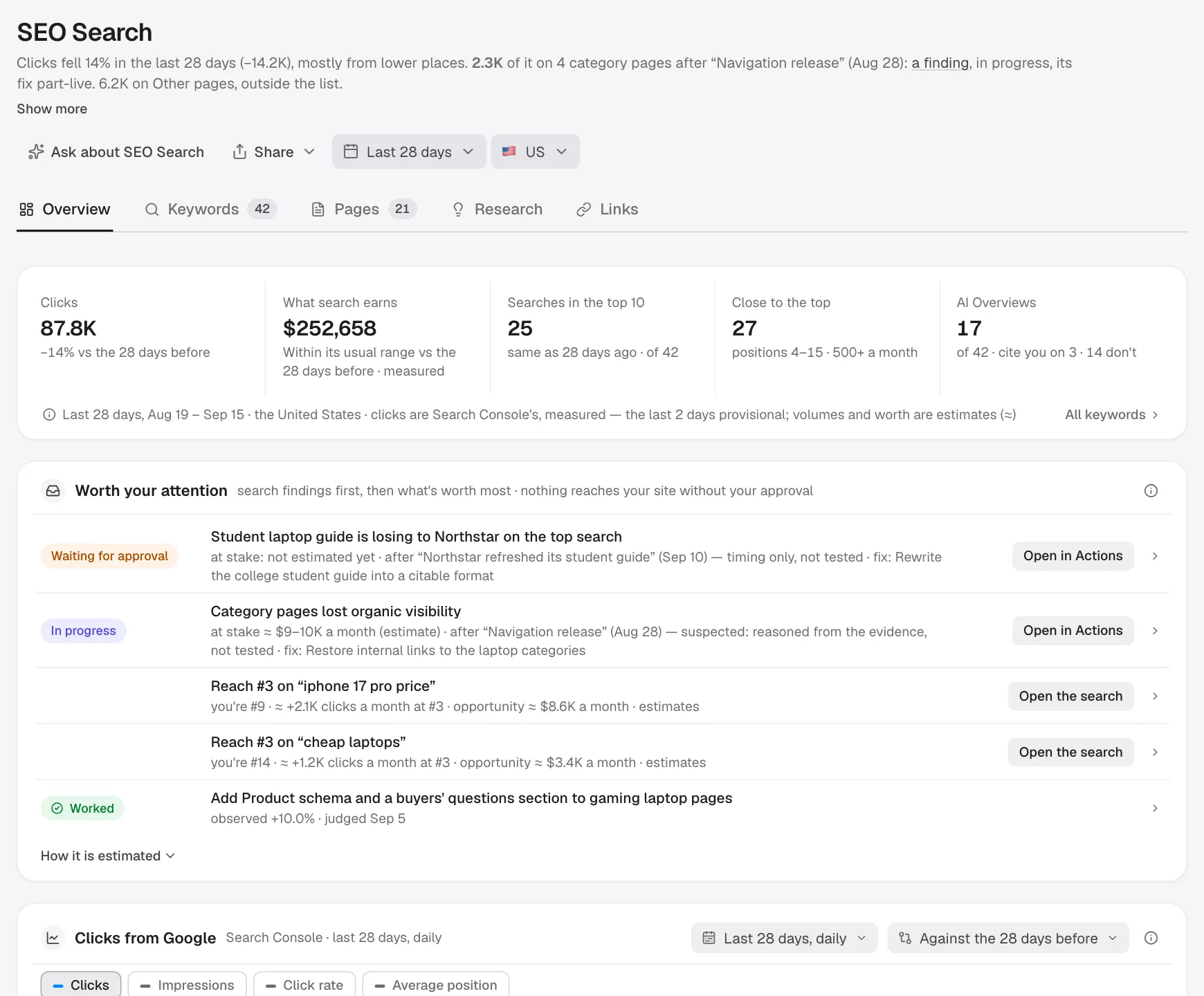Click the info icon in Worth your attention header
The width and height of the screenshot is (1204, 996).
[1151, 490]
